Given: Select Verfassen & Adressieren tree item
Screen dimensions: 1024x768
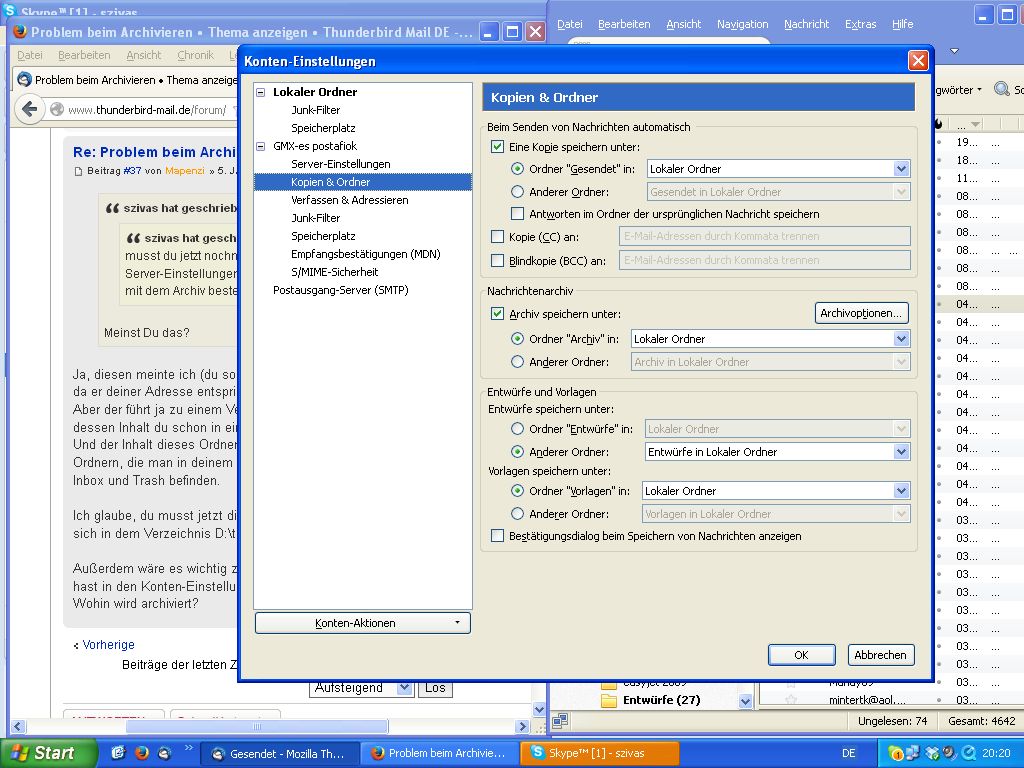Looking at the screenshot, I should (x=349, y=200).
